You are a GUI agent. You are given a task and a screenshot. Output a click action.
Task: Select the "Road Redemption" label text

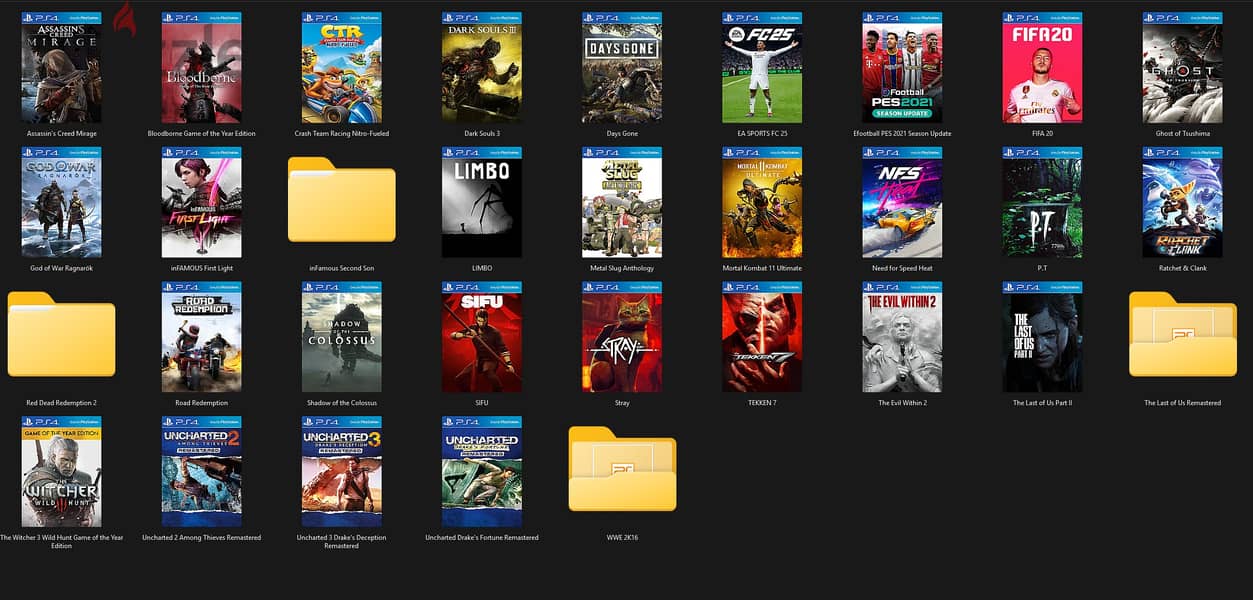point(201,403)
